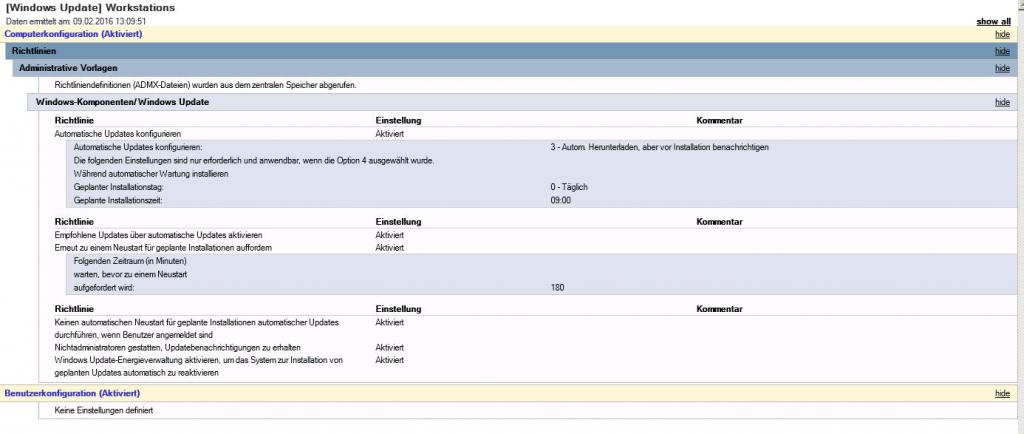Select 'Während automatischer Wartung installieren' line
Image resolution: width=1024 pixels, height=434 pixels.
click(151, 174)
